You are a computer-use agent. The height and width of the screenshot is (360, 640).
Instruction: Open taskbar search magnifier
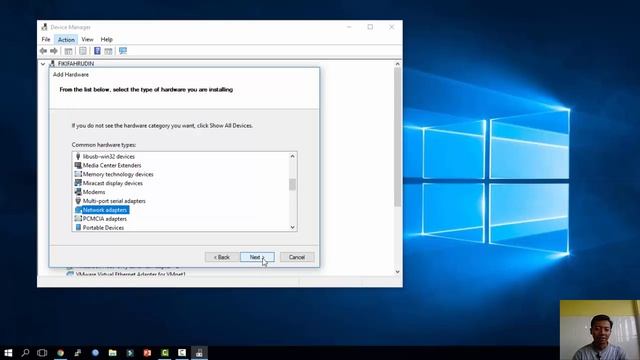pos(25,353)
